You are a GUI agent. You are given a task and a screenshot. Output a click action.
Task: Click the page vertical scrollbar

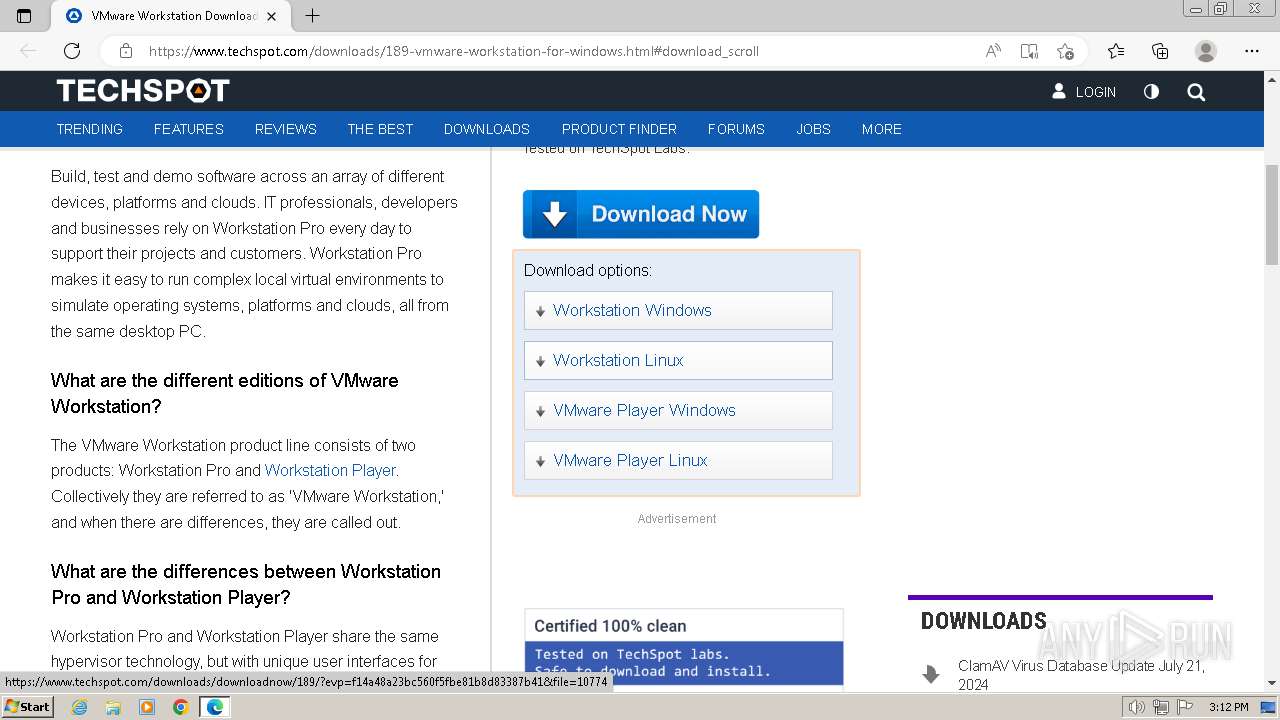tap(1271, 215)
